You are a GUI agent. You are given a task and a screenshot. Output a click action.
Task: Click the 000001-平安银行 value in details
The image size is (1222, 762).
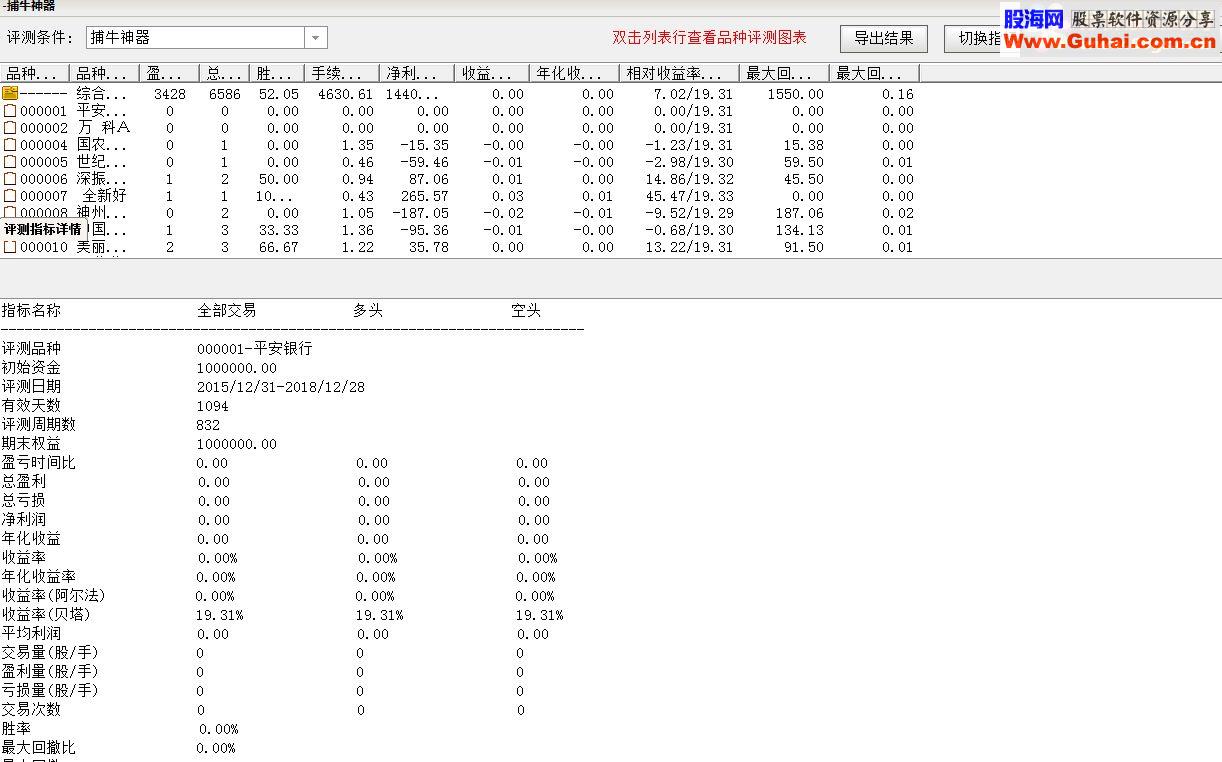click(x=255, y=349)
